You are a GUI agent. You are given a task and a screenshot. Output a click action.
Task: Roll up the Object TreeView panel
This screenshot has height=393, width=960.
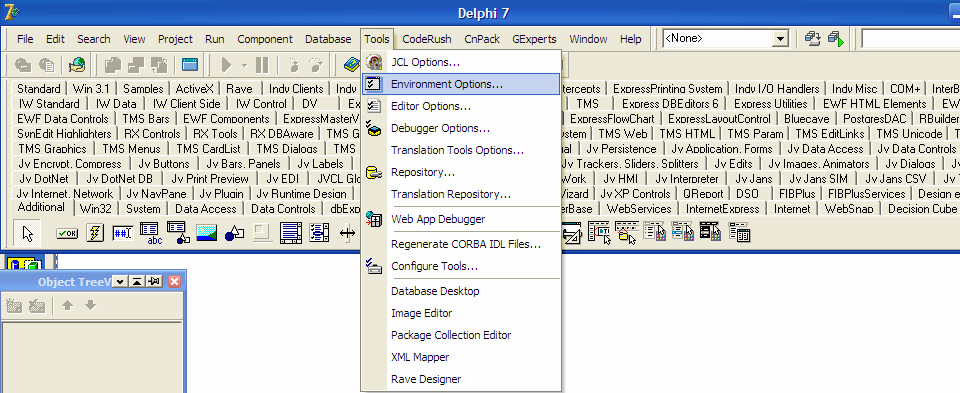[x=137, y=282]
